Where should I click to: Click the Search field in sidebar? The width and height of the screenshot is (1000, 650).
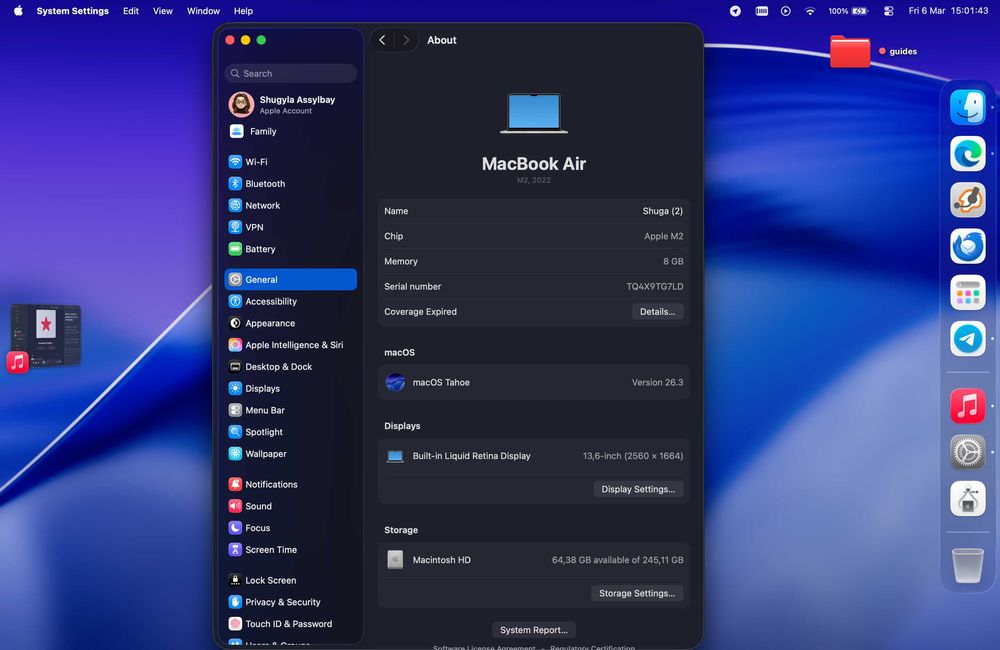(x=290, y=73)
